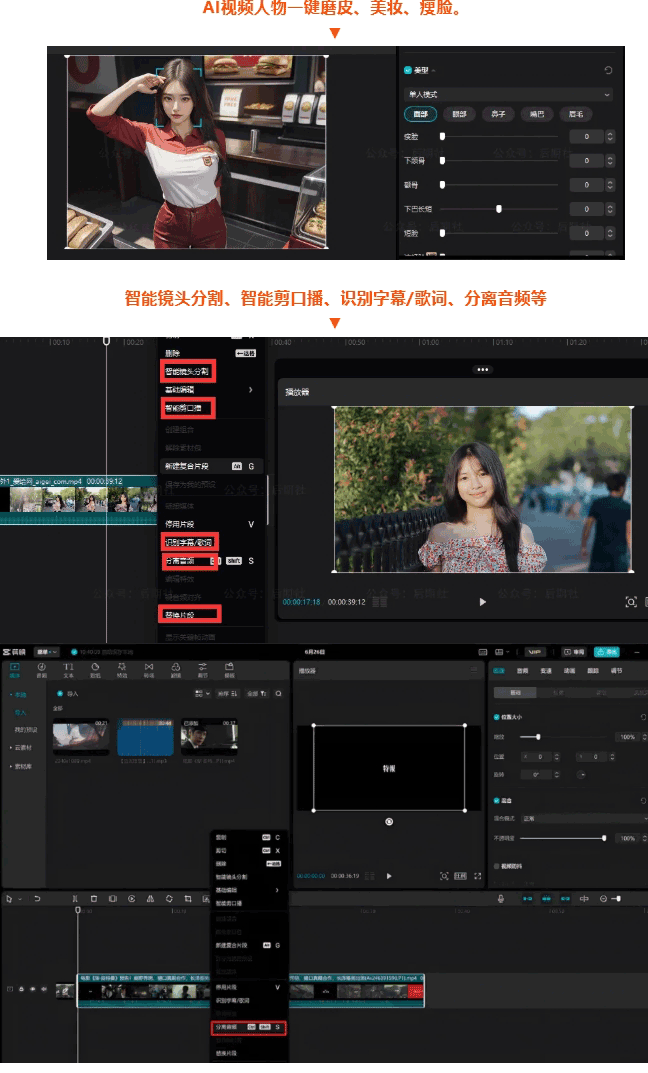Click the undo arrow in the timeline toolbar

click(38, 899)
